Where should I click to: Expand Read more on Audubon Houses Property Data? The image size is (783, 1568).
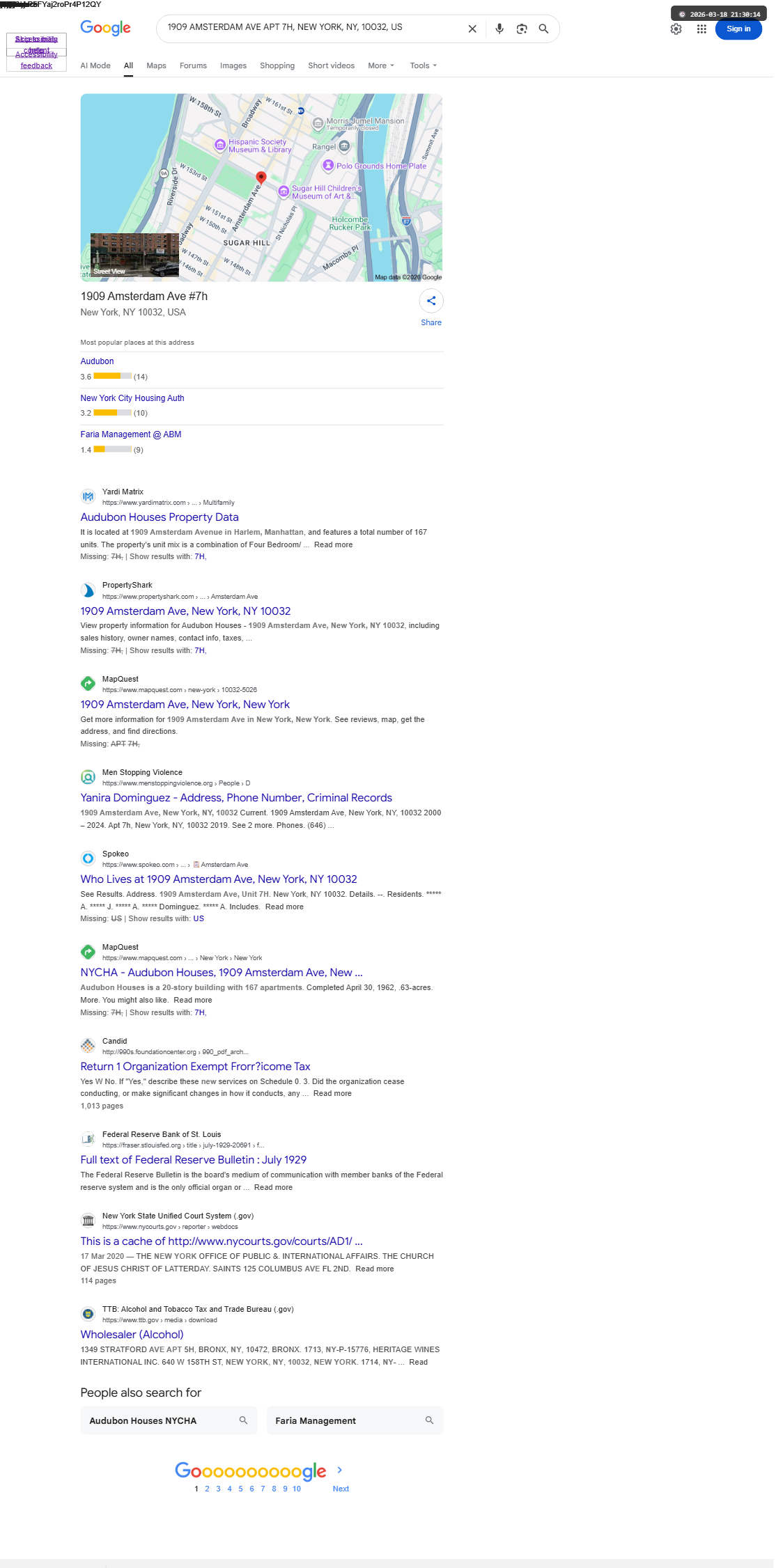(x=333, y=544)
